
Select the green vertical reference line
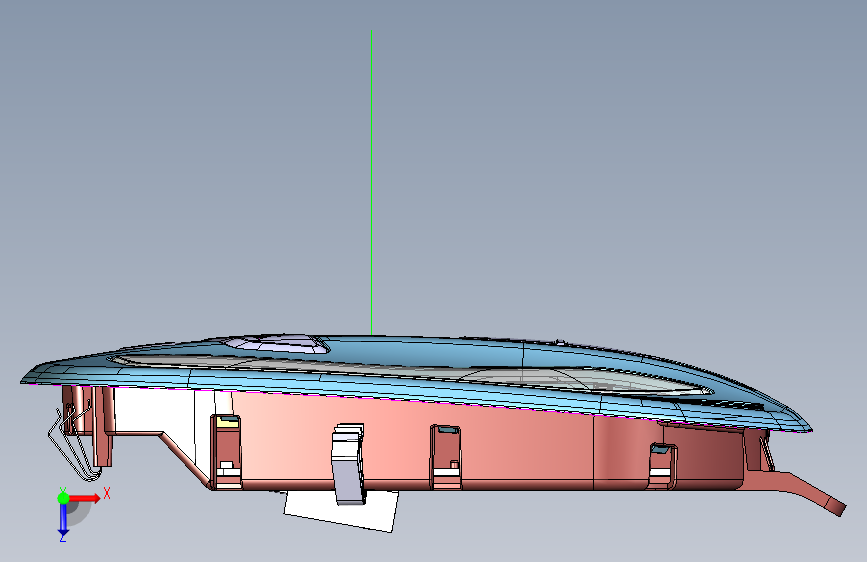[372, 183]
